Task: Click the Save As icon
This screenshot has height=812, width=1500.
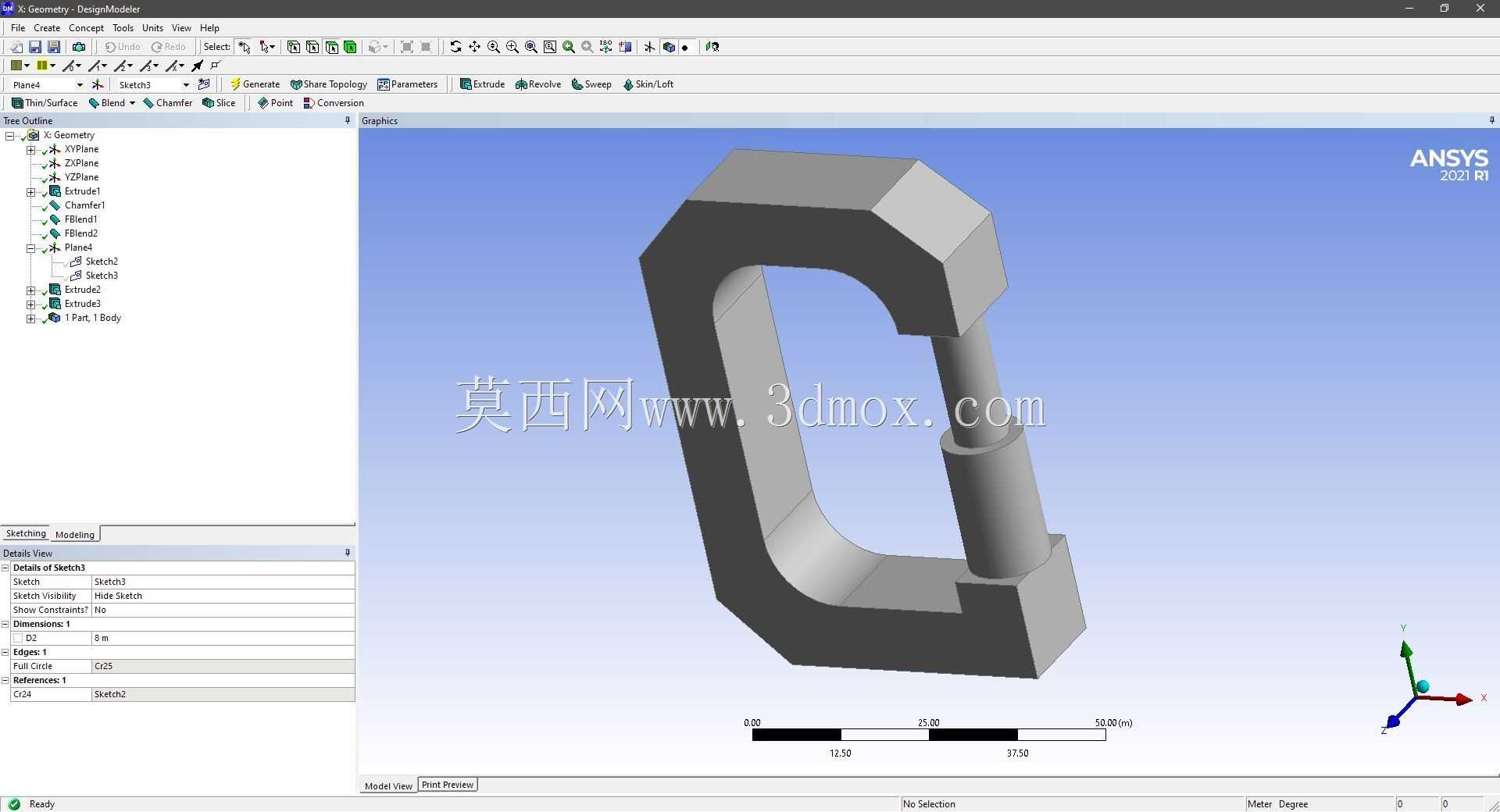Action: pyautogui.click(x=54, y=47)
